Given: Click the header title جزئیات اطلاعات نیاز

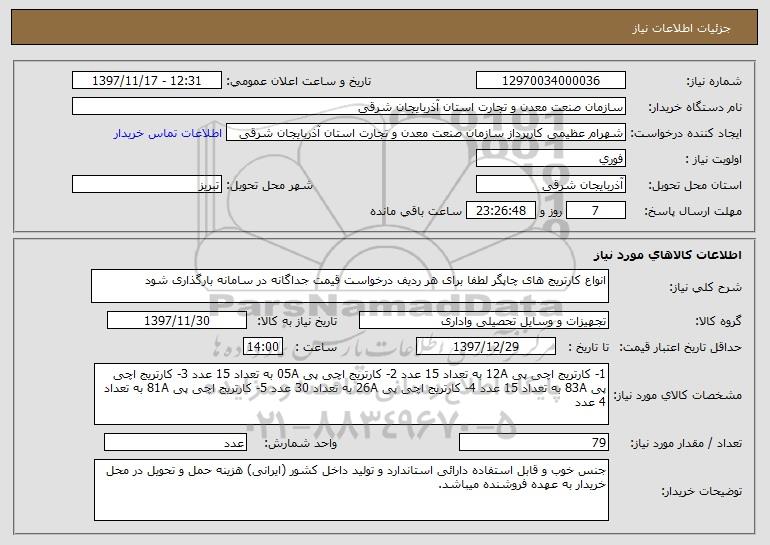Looking at the screenshot, I should click(x=681, y=28).
